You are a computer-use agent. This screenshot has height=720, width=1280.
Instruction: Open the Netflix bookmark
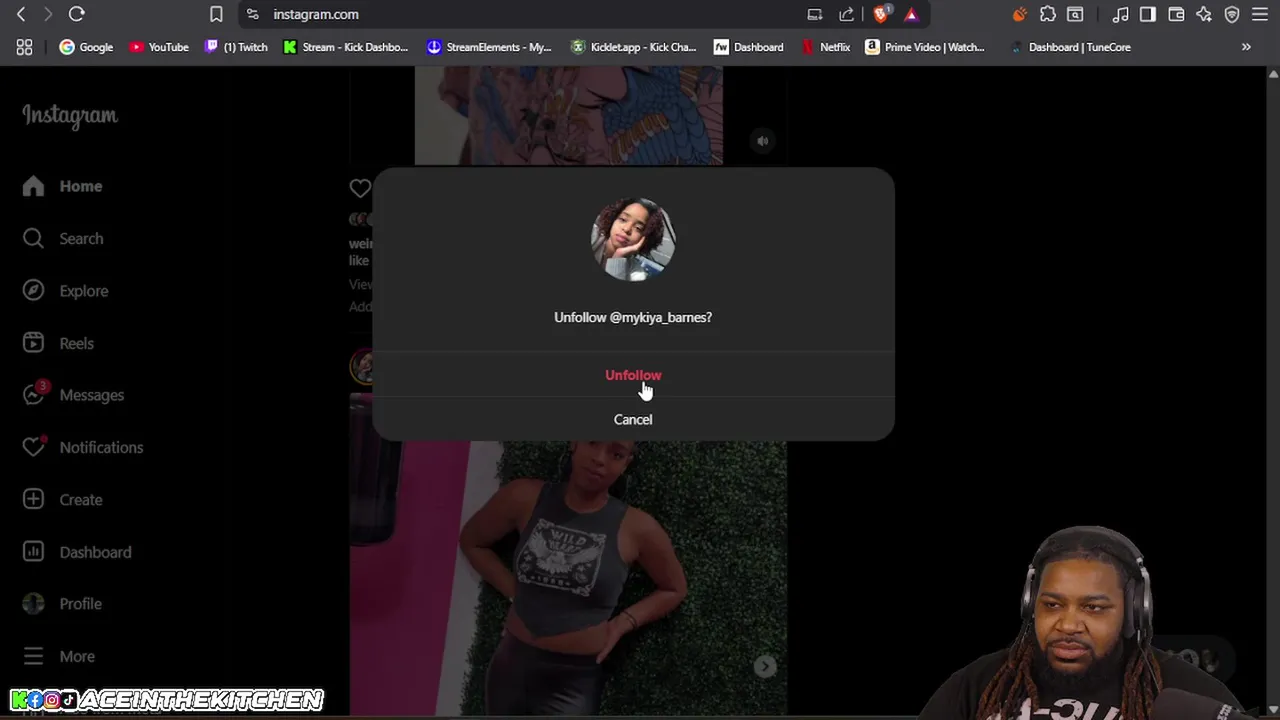tap(826, 47)
